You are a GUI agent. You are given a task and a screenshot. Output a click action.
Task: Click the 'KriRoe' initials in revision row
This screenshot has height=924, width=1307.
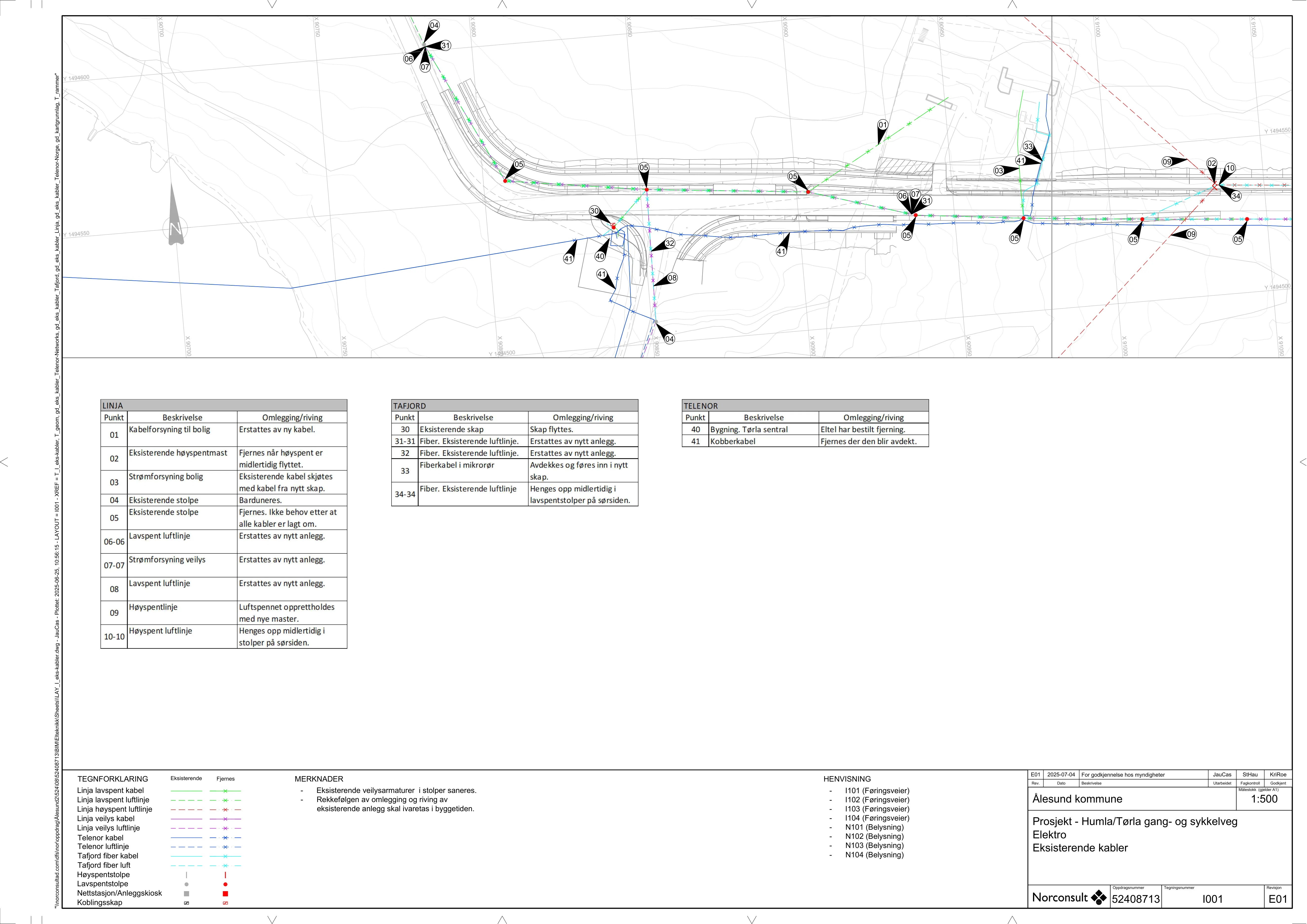[1278, 775]
